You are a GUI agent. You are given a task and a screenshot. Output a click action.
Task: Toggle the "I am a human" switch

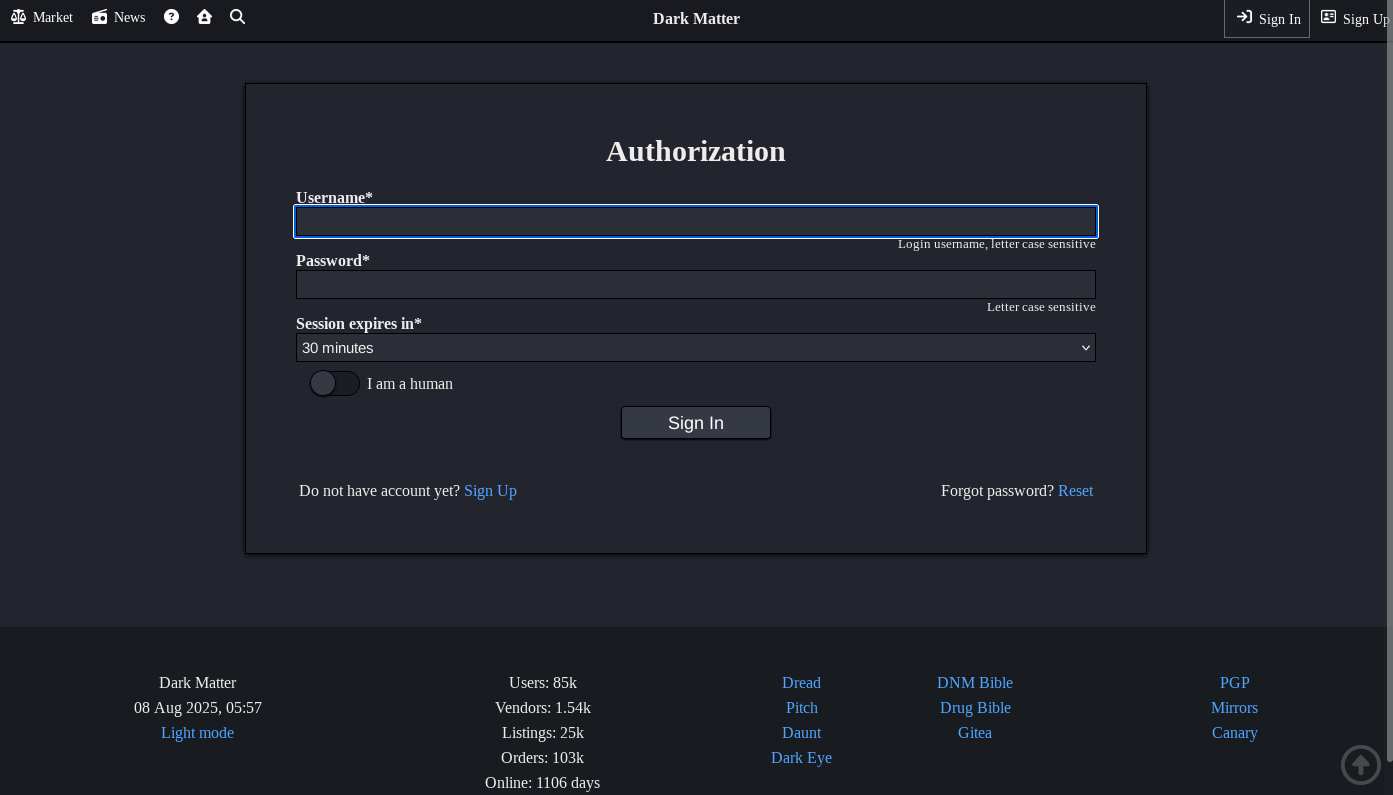pos(334,383)
